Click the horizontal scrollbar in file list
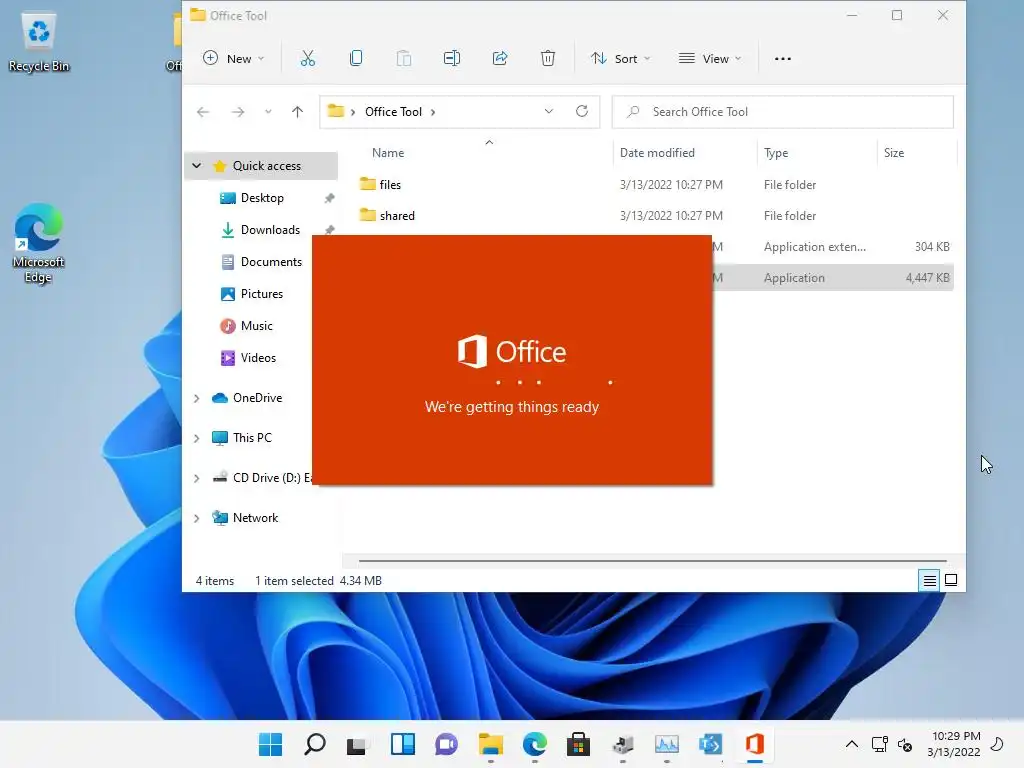 coord(652,560)
